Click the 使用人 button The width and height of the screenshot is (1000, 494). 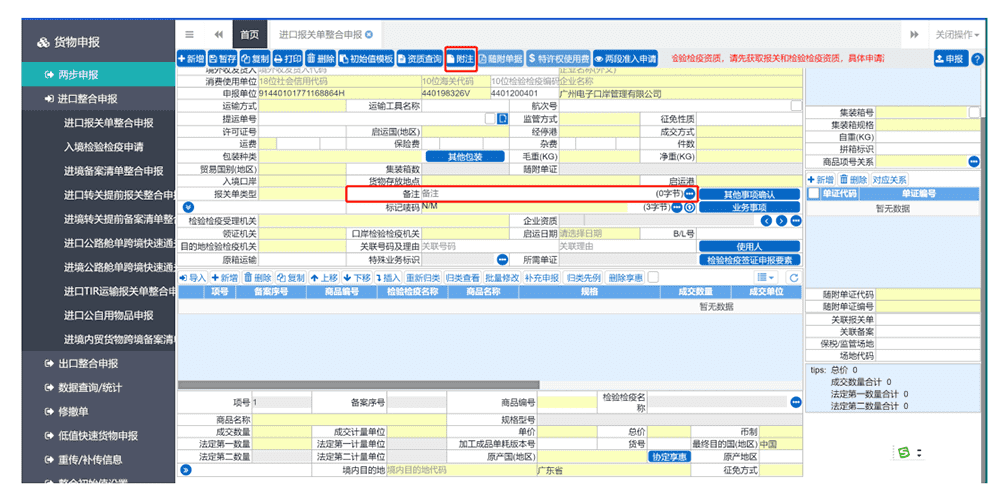point(749,246)
